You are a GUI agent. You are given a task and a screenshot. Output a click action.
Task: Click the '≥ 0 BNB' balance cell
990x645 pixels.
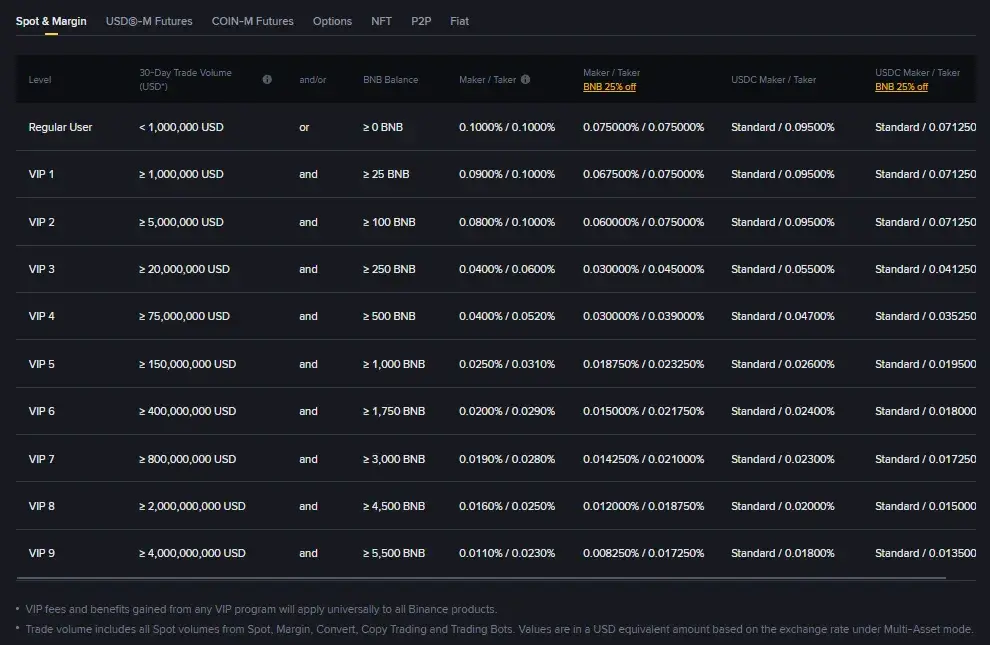[383, 127]
